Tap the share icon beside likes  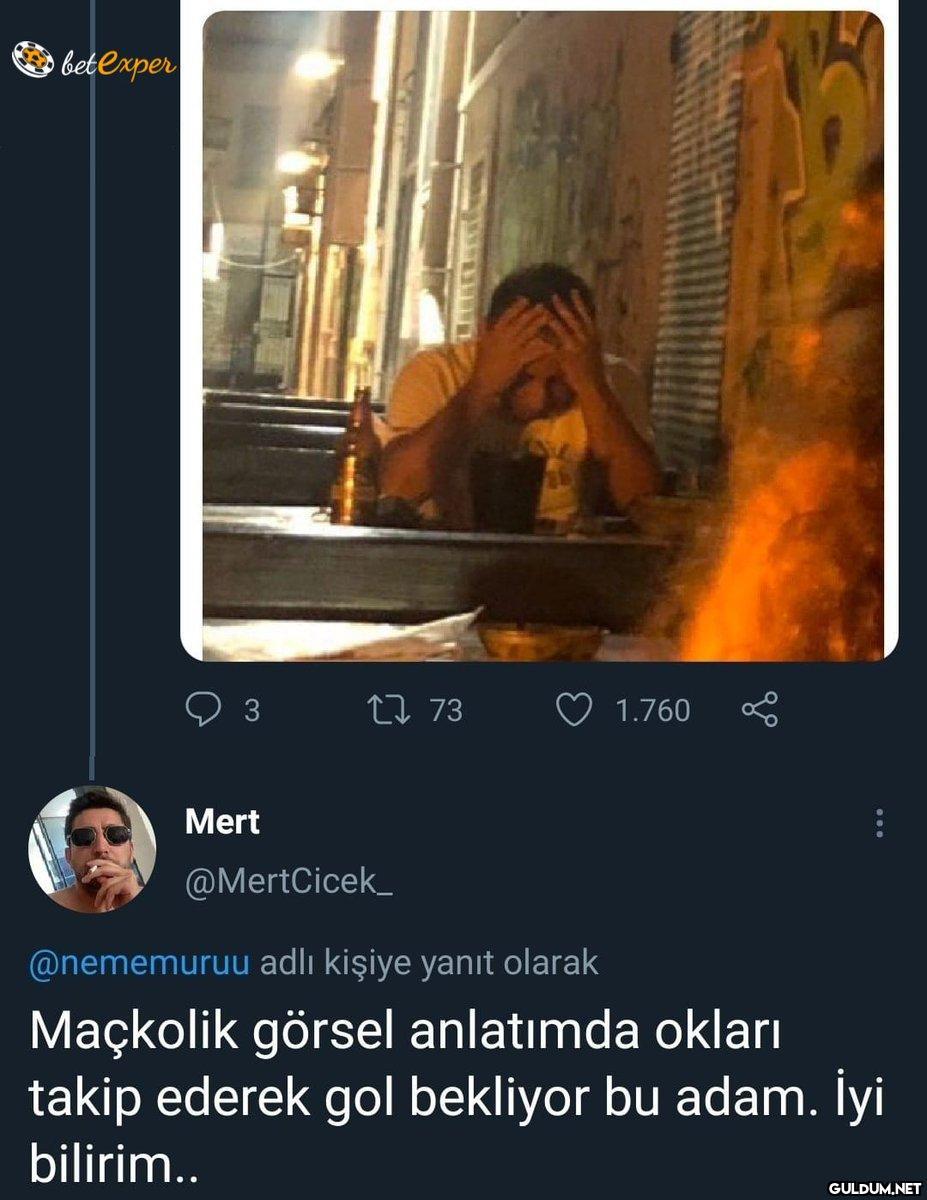759,711
